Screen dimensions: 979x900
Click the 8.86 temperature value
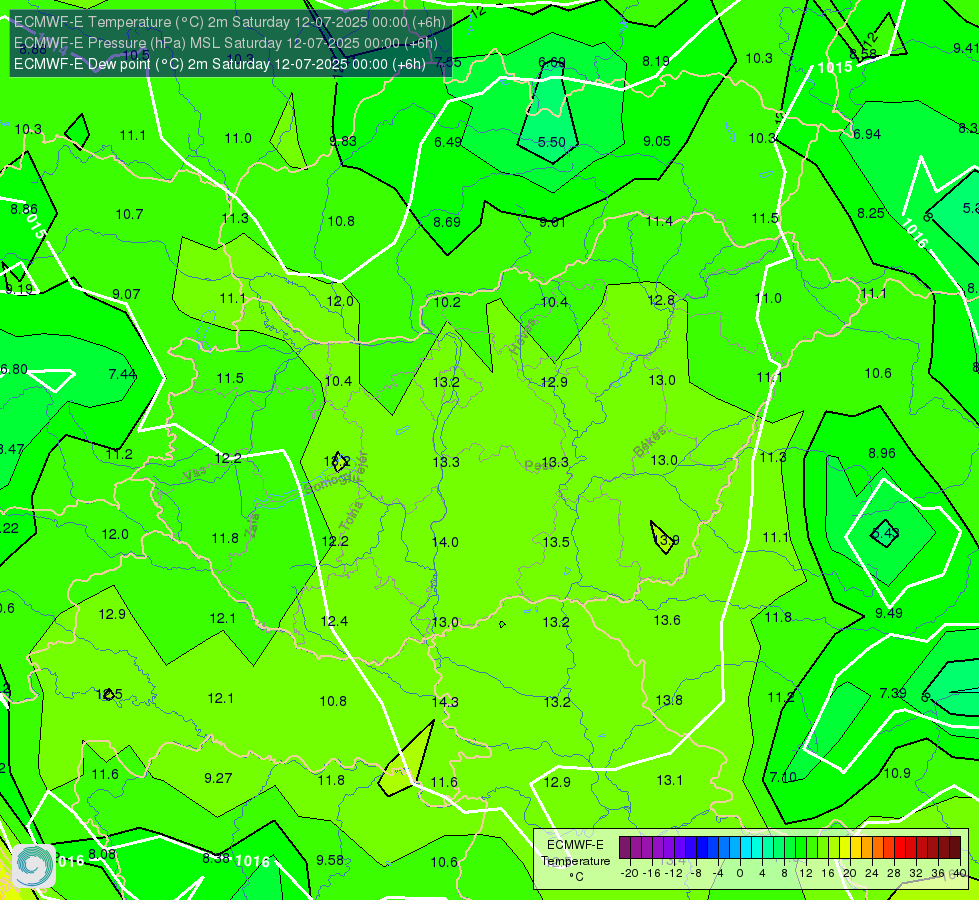click(x=24, y=209)
